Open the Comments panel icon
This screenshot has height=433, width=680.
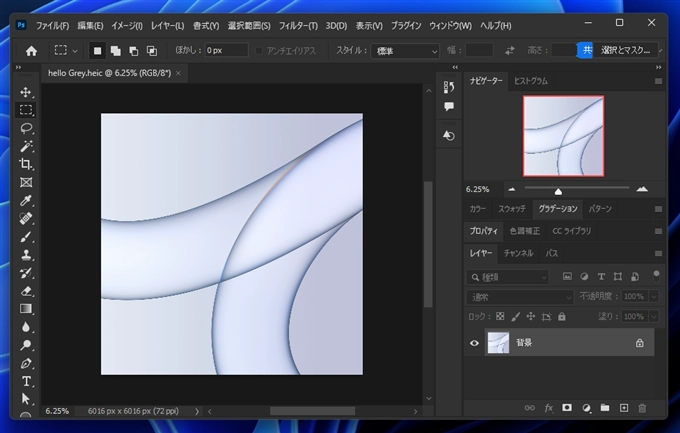tap(449, 107)
